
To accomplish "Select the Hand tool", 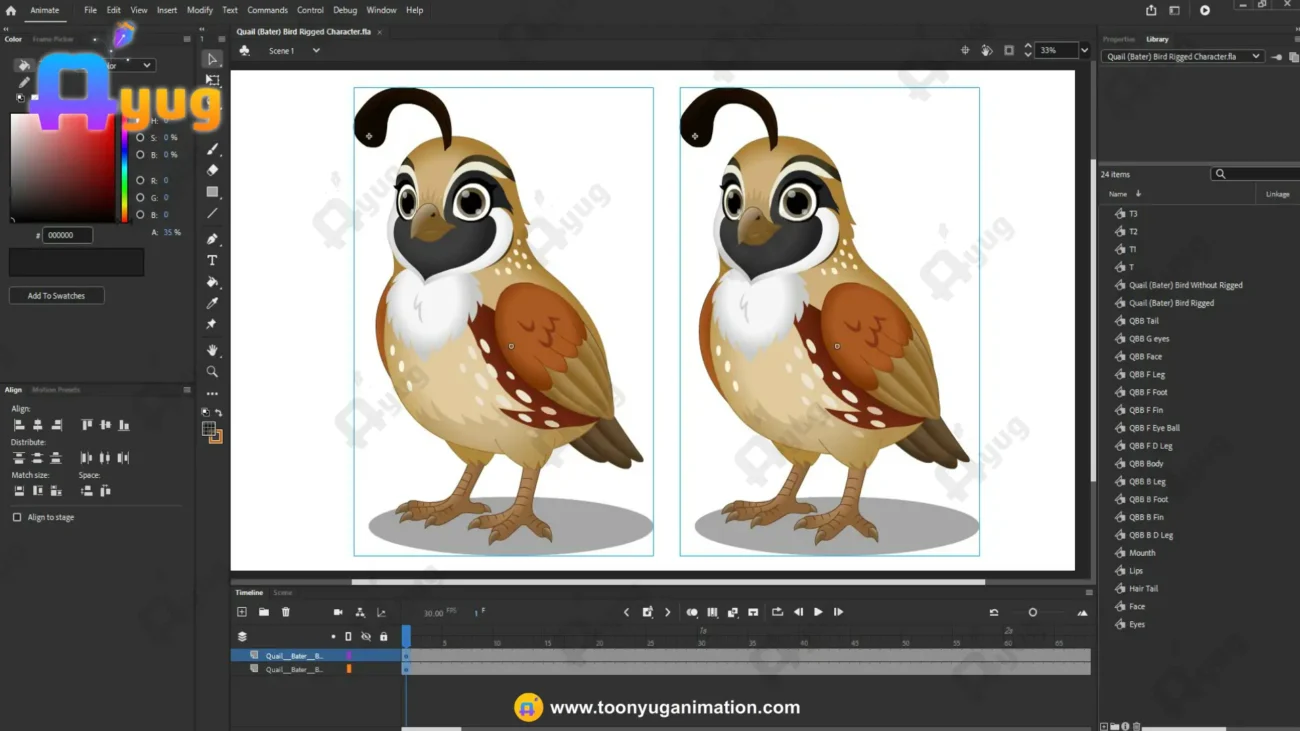I will coord(212,350).
